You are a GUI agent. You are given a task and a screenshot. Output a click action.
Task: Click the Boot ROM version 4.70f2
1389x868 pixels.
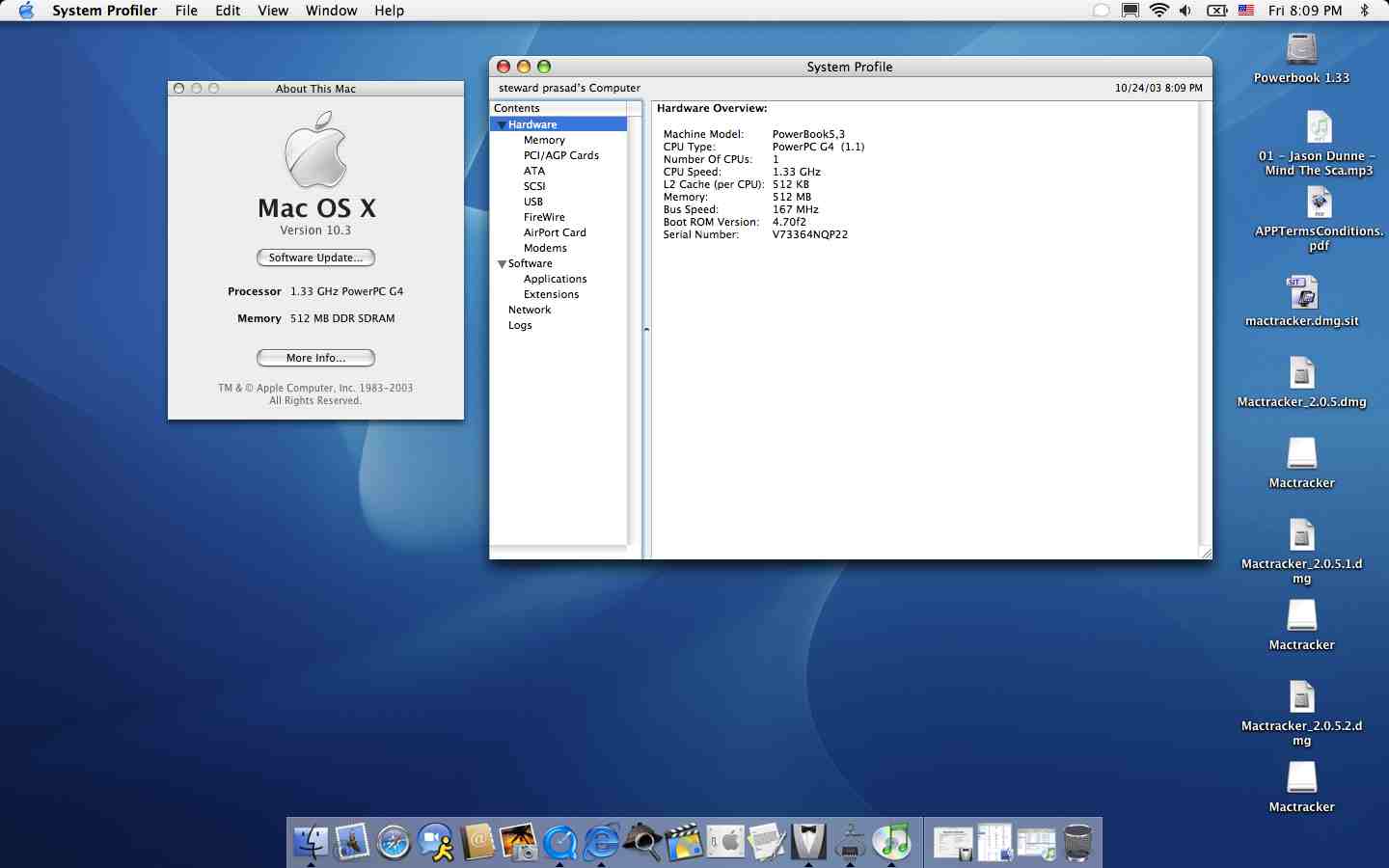(x=789, y=222)
